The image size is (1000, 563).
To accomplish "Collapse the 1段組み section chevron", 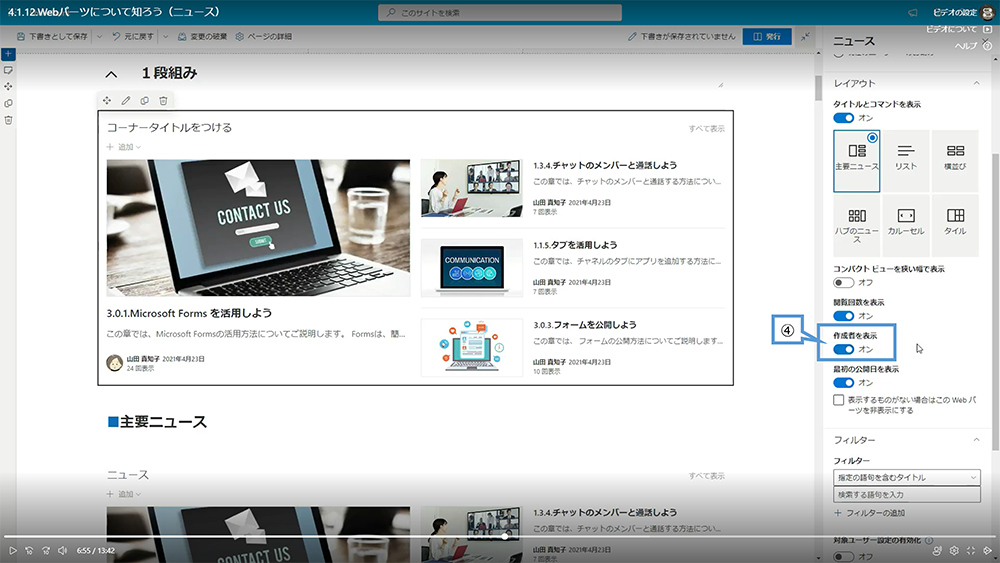I will click(111, 75).
